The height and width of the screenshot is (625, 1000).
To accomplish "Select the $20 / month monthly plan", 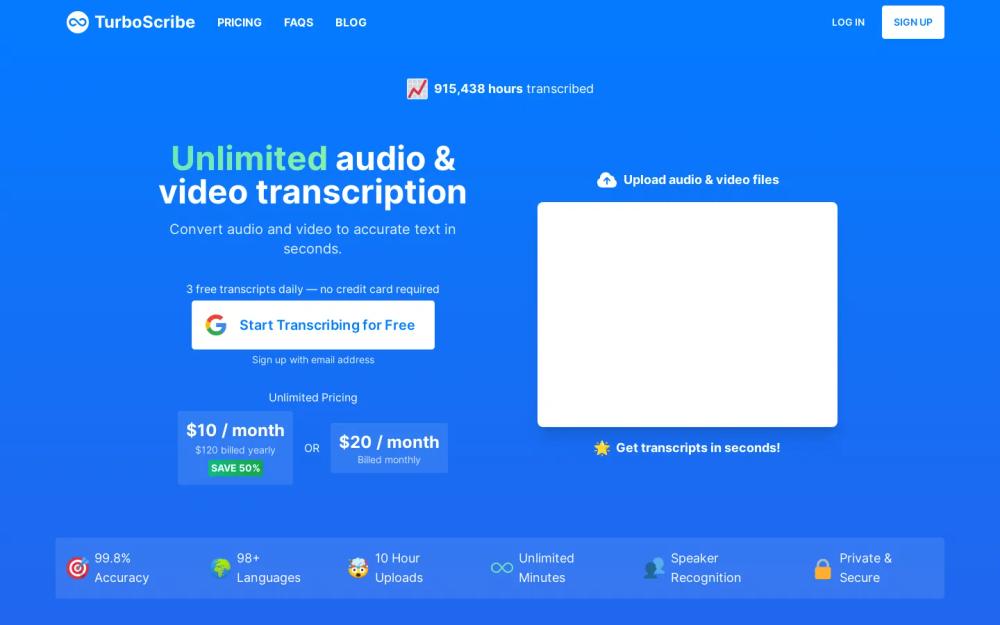I will 389,448.
